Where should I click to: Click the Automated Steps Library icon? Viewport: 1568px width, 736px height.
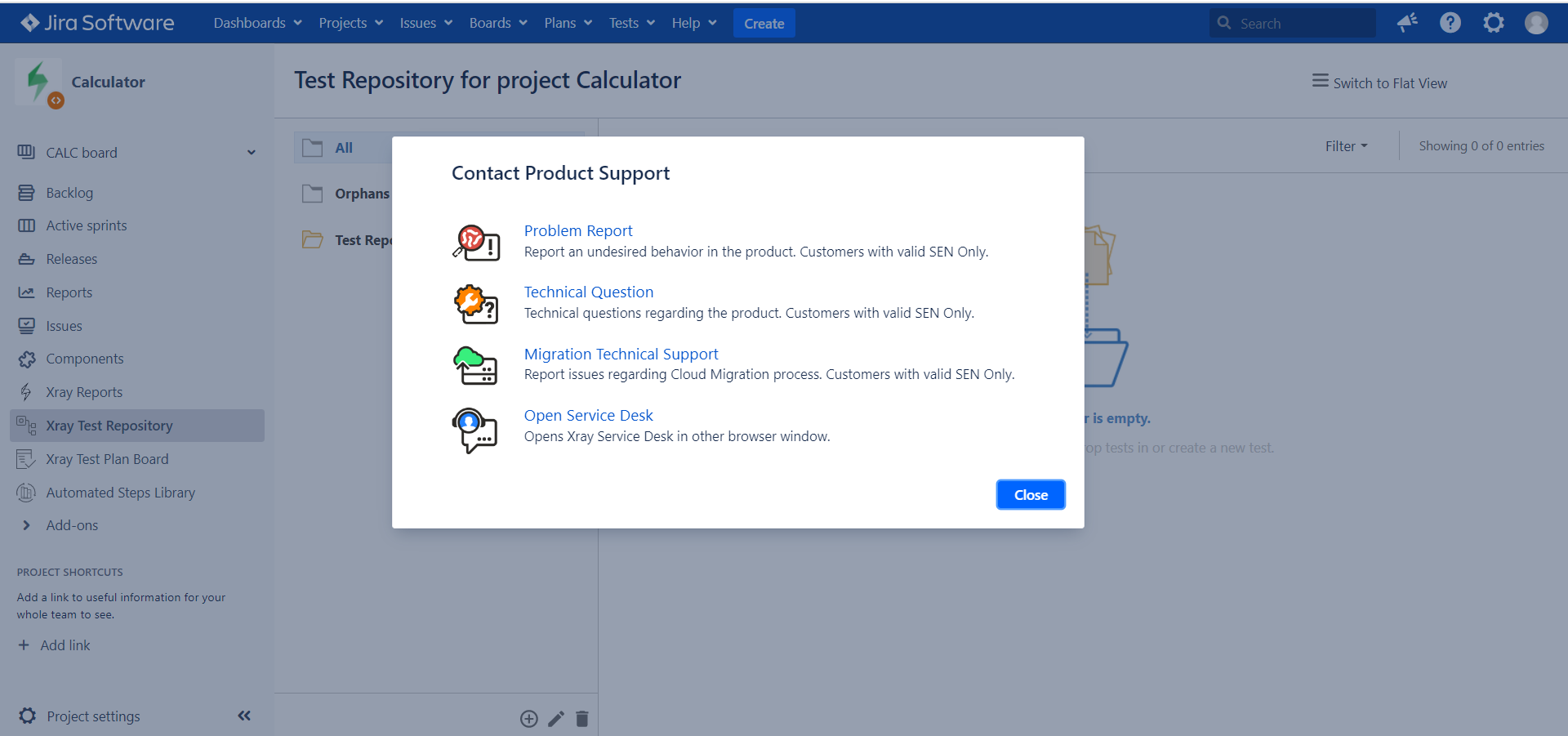point(26,493)
